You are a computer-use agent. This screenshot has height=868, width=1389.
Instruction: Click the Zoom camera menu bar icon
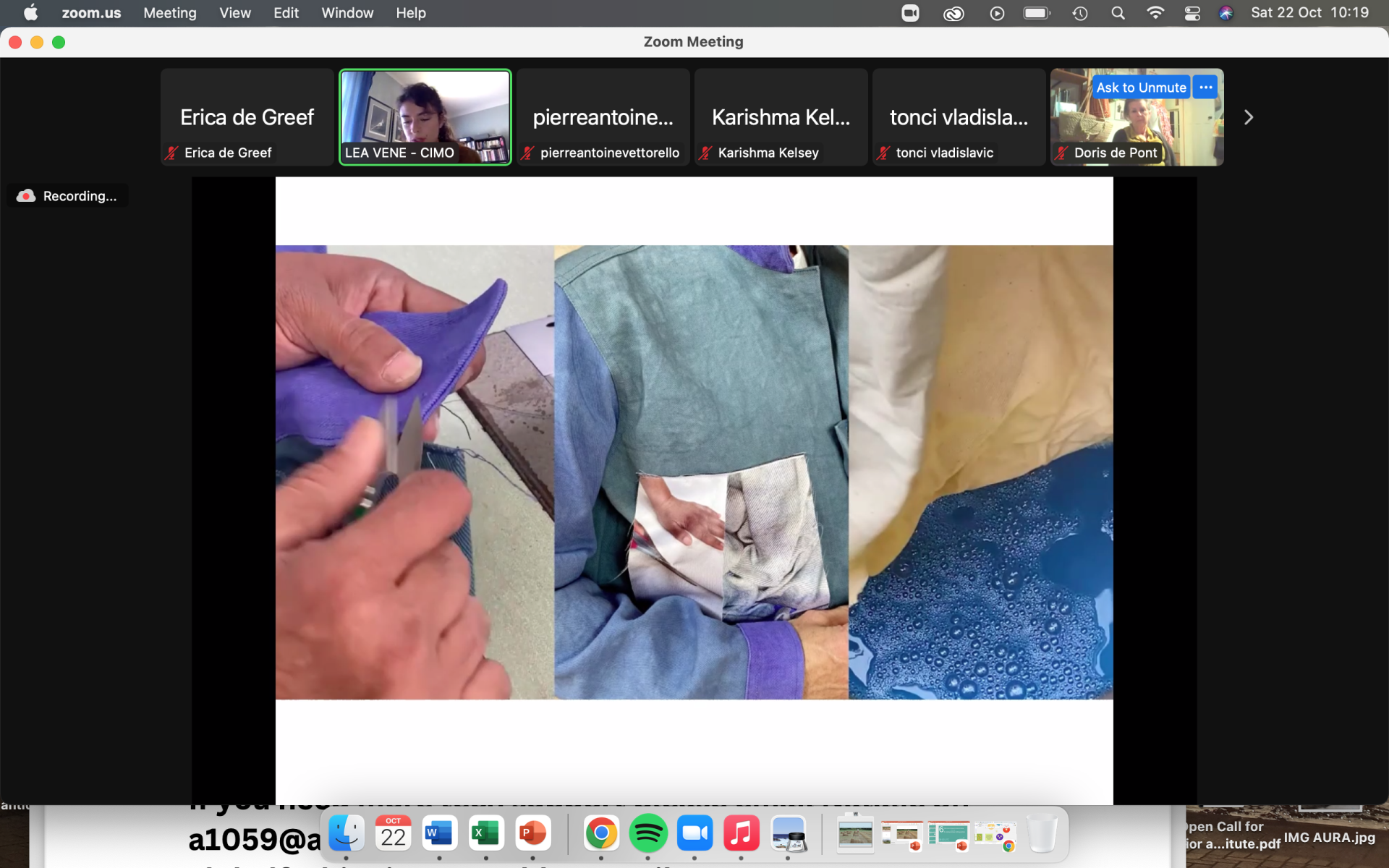pyautogui.click(x=910, y=13)
